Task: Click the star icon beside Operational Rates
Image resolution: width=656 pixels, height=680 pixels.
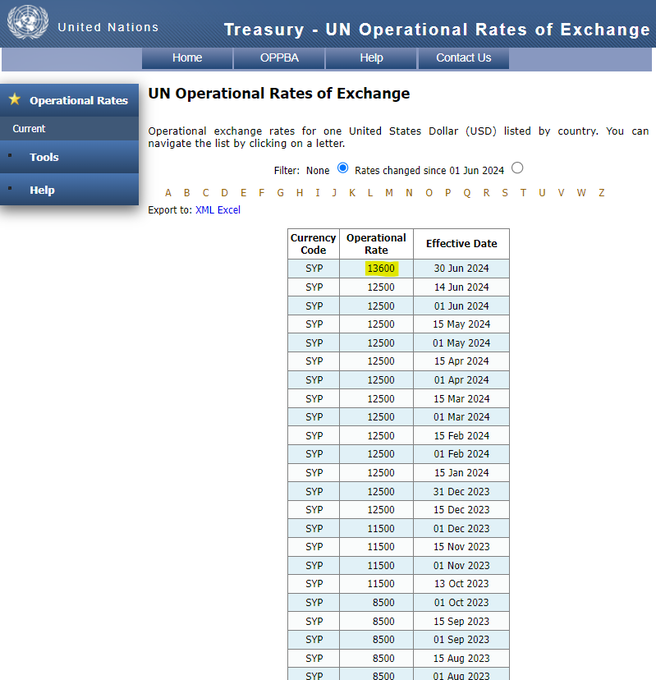Action: (14, 99)
